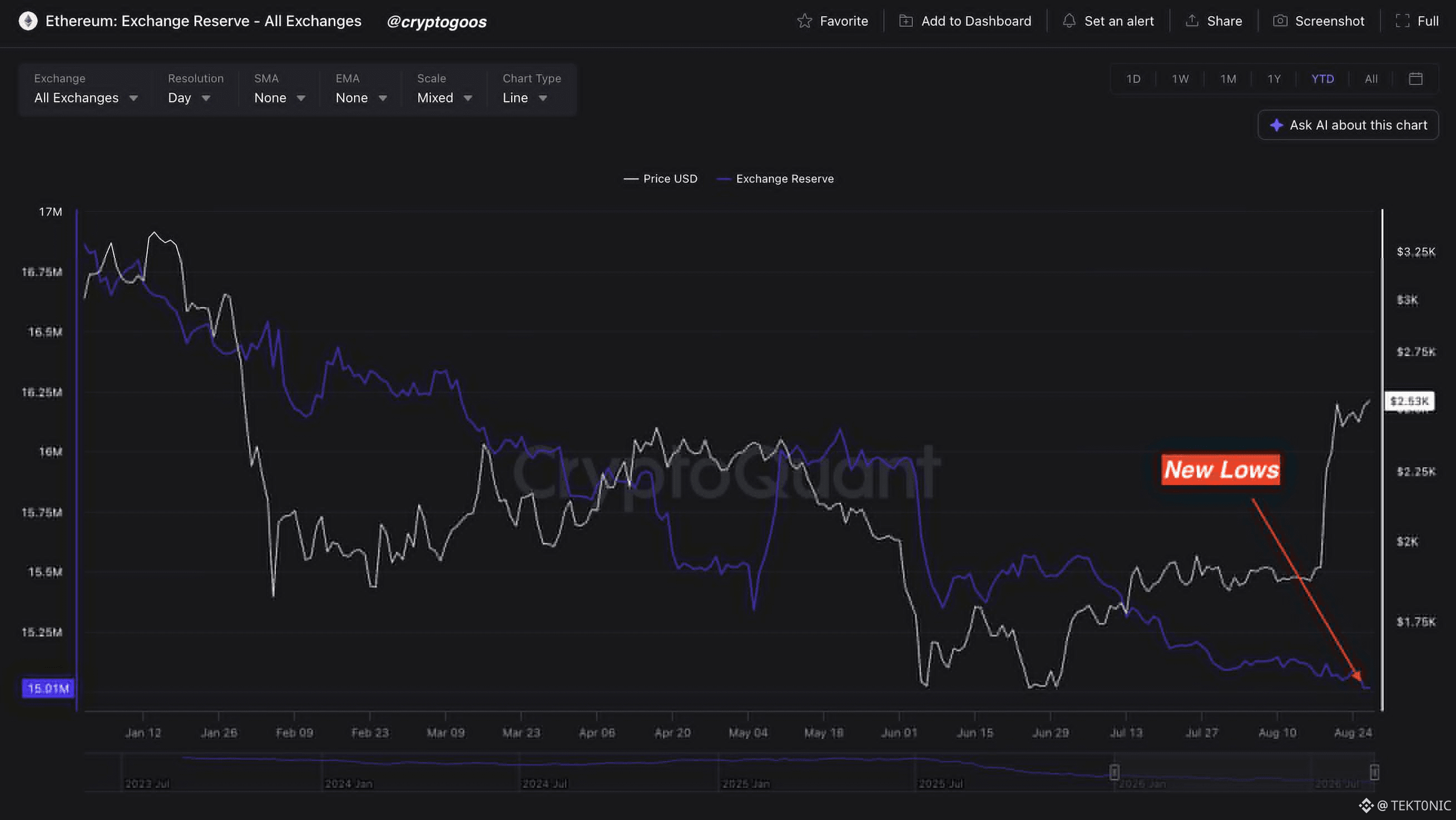
Task: Open the Resolution dropdown arrow
Action: 206,98
